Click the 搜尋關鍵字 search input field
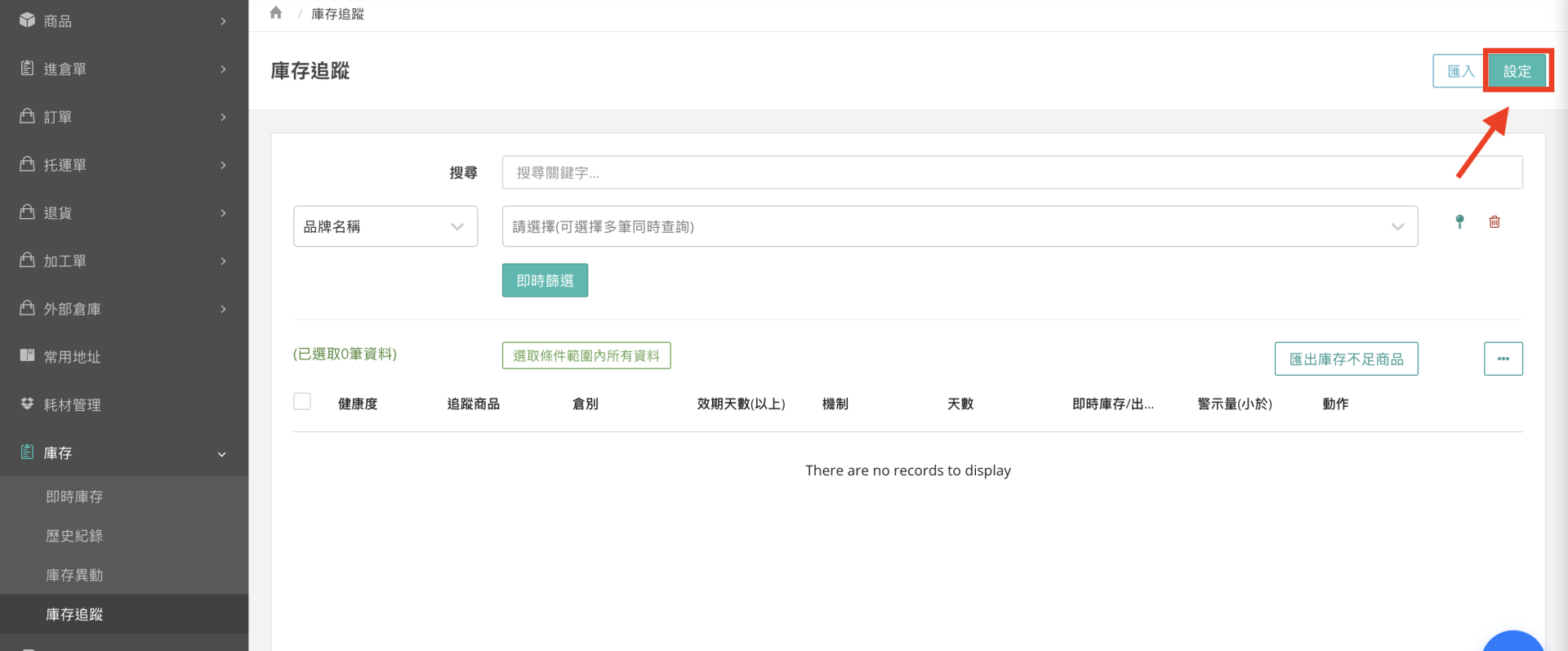1568x651 pixels. [x=1011, y=173]
